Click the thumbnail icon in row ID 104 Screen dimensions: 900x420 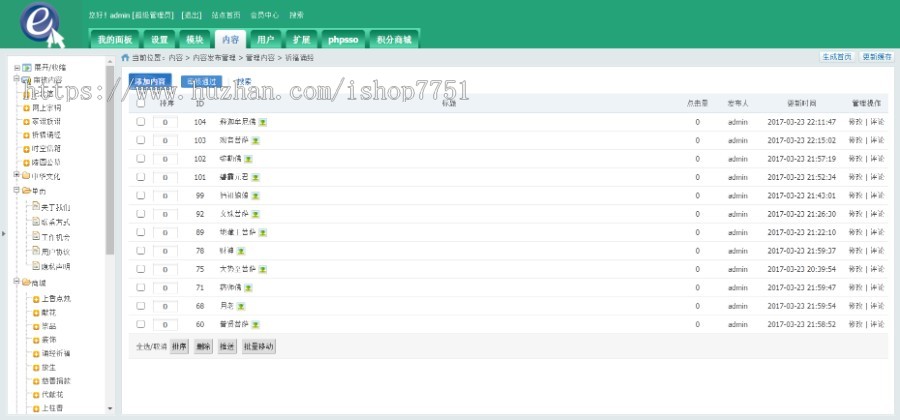click(x=262, y=122)
